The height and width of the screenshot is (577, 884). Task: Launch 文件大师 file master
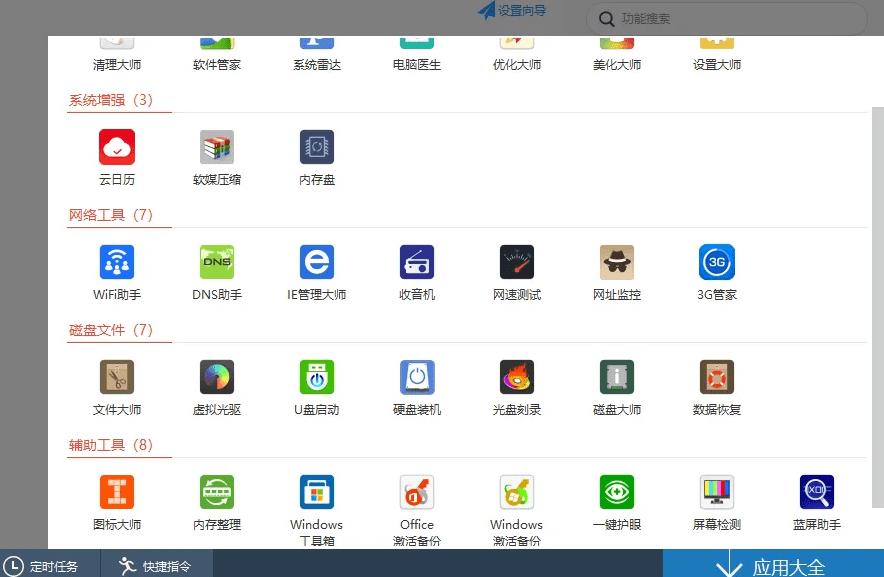pyautogui.click(x=117, y=388)
